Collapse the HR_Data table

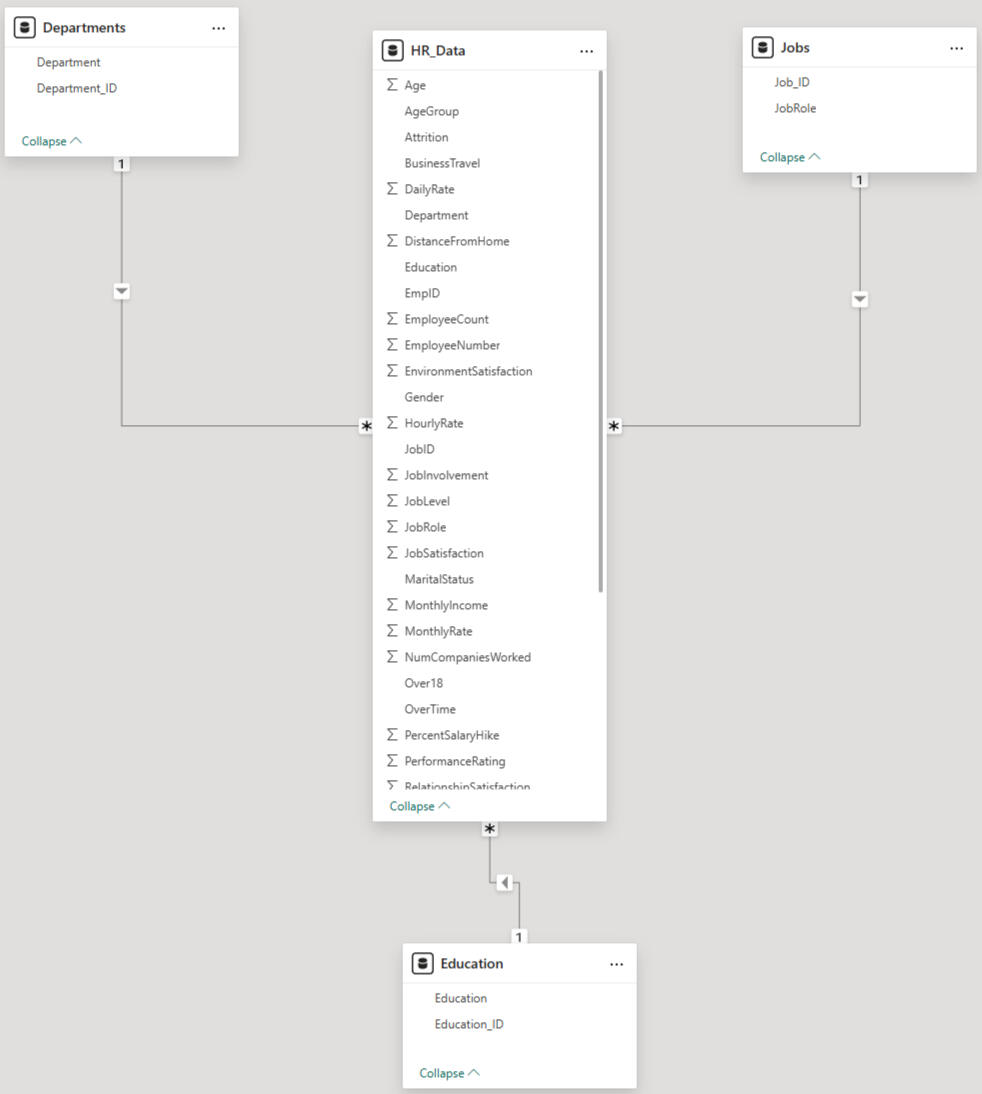419,806
